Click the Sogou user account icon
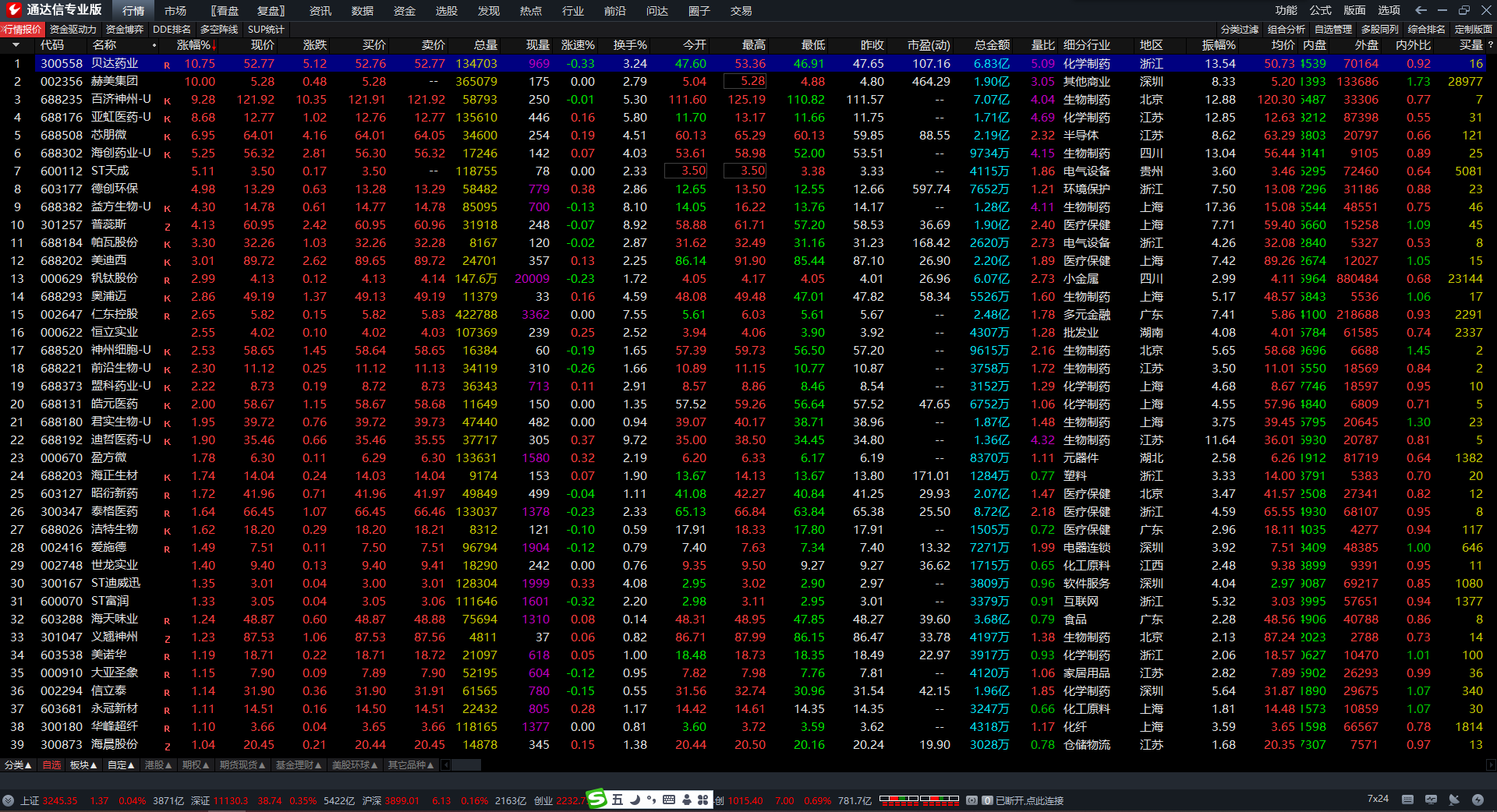 (x=686, y=800)
